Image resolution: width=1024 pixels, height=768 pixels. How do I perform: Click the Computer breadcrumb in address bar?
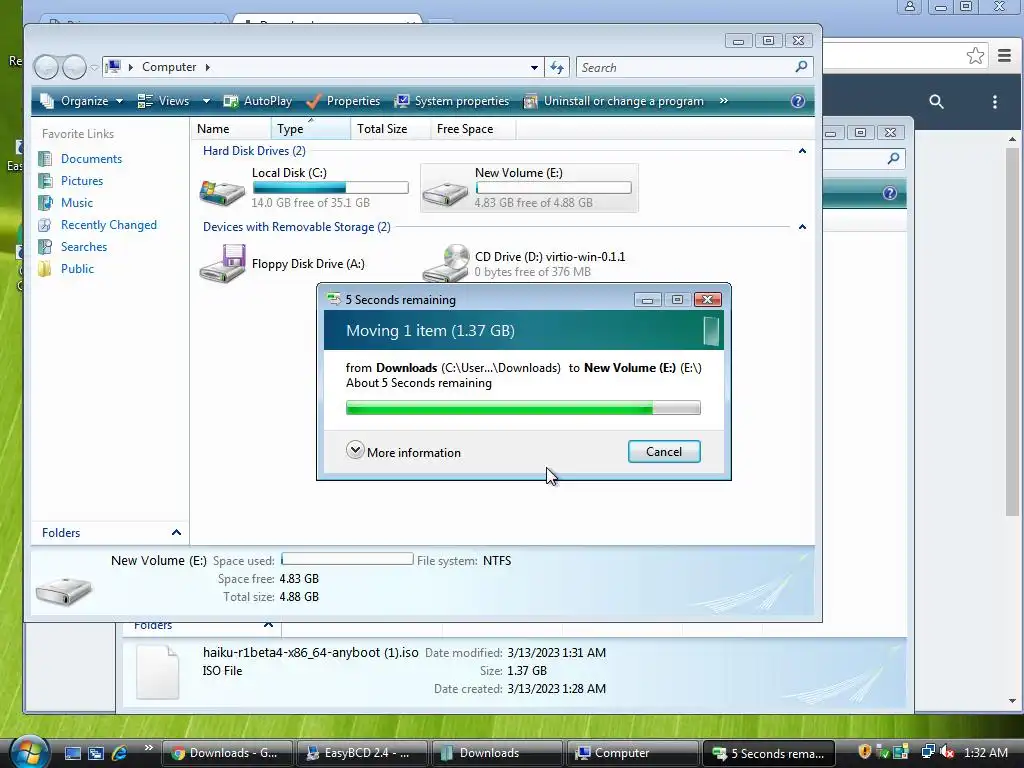(x=168, y=67)
